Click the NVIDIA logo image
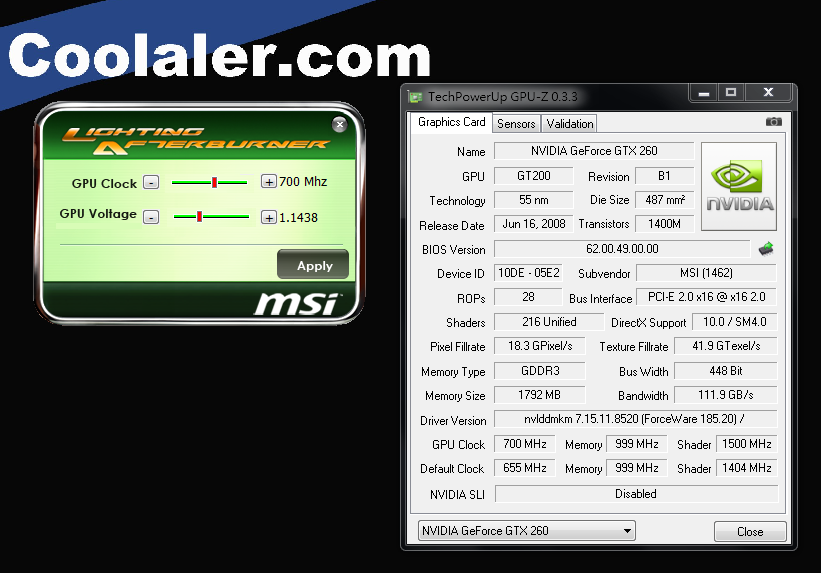Viewport: 821px width, 573px height. (x=739, y=186)
